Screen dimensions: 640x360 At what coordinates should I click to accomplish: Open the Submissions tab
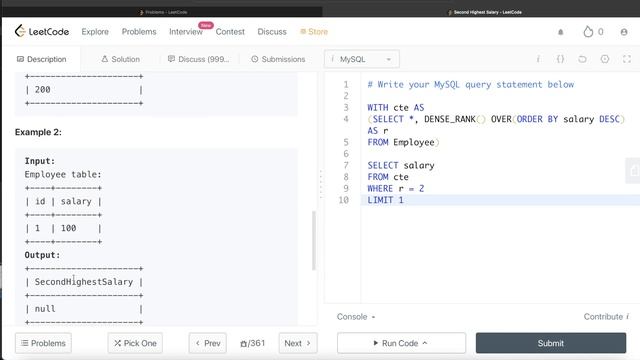pos(278,59)
